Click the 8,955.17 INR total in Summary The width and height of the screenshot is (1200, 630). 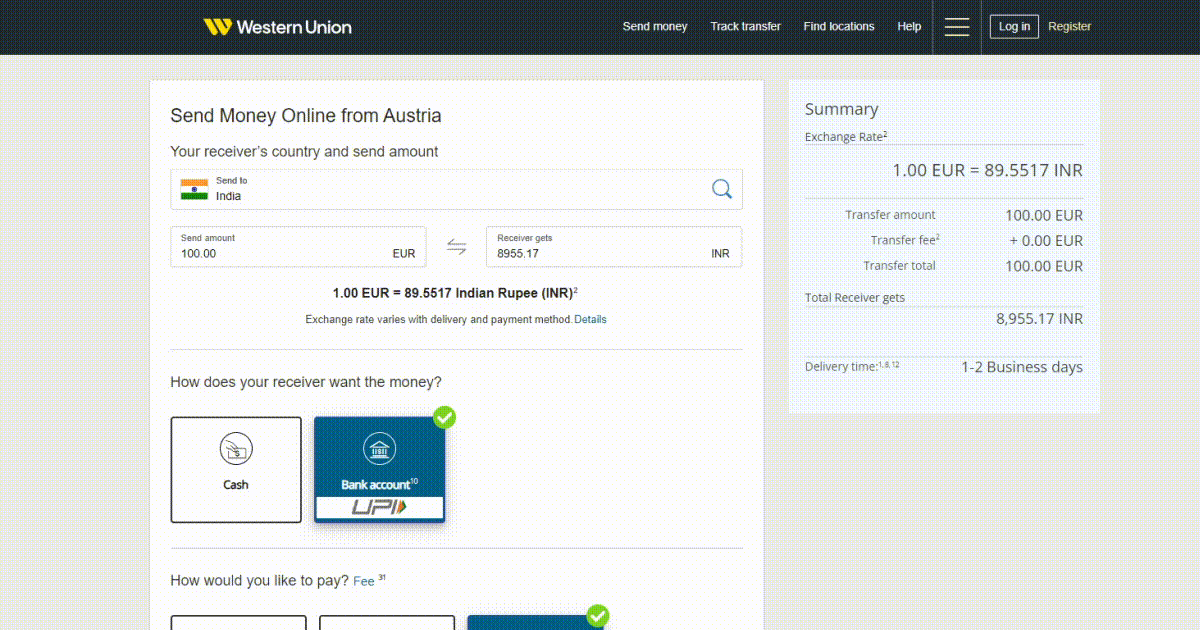click(x=1039, y=319)
